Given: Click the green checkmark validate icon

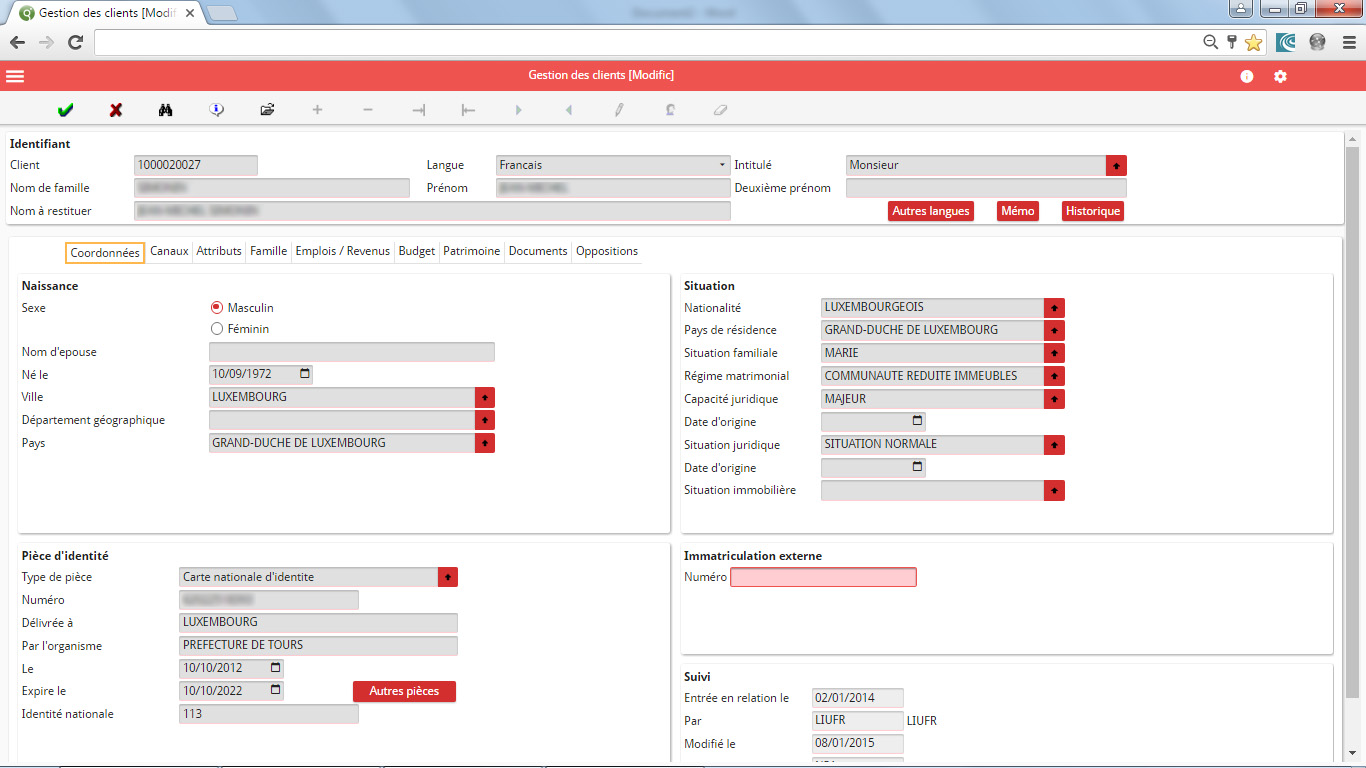Looking at the screenshot, I should (66, 110).
